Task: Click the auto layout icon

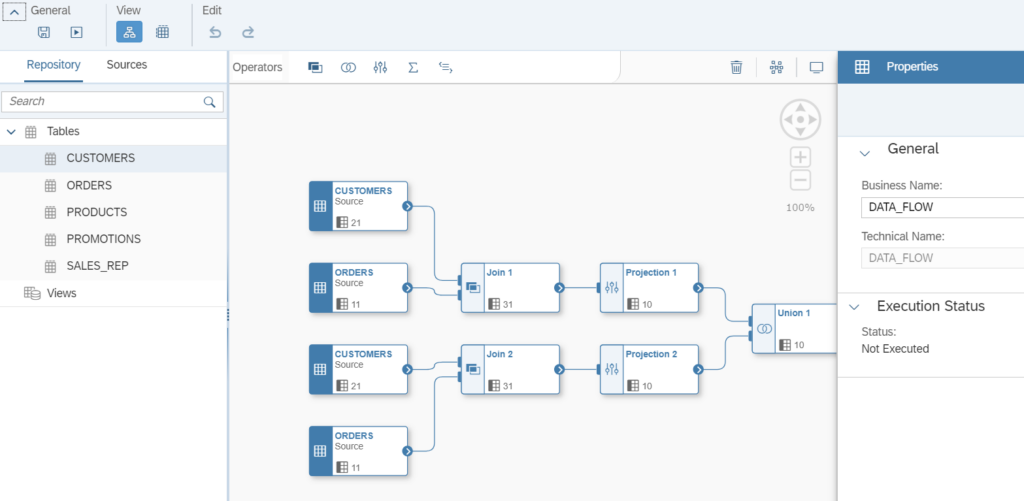Action: coord(776,68)
